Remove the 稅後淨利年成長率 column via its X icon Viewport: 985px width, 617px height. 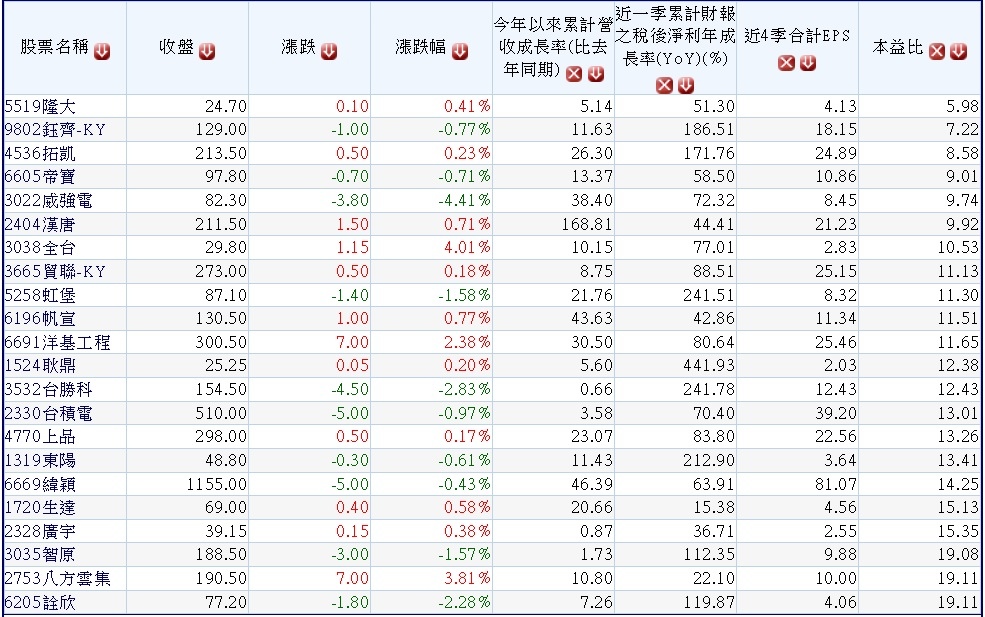pos(664,85)
